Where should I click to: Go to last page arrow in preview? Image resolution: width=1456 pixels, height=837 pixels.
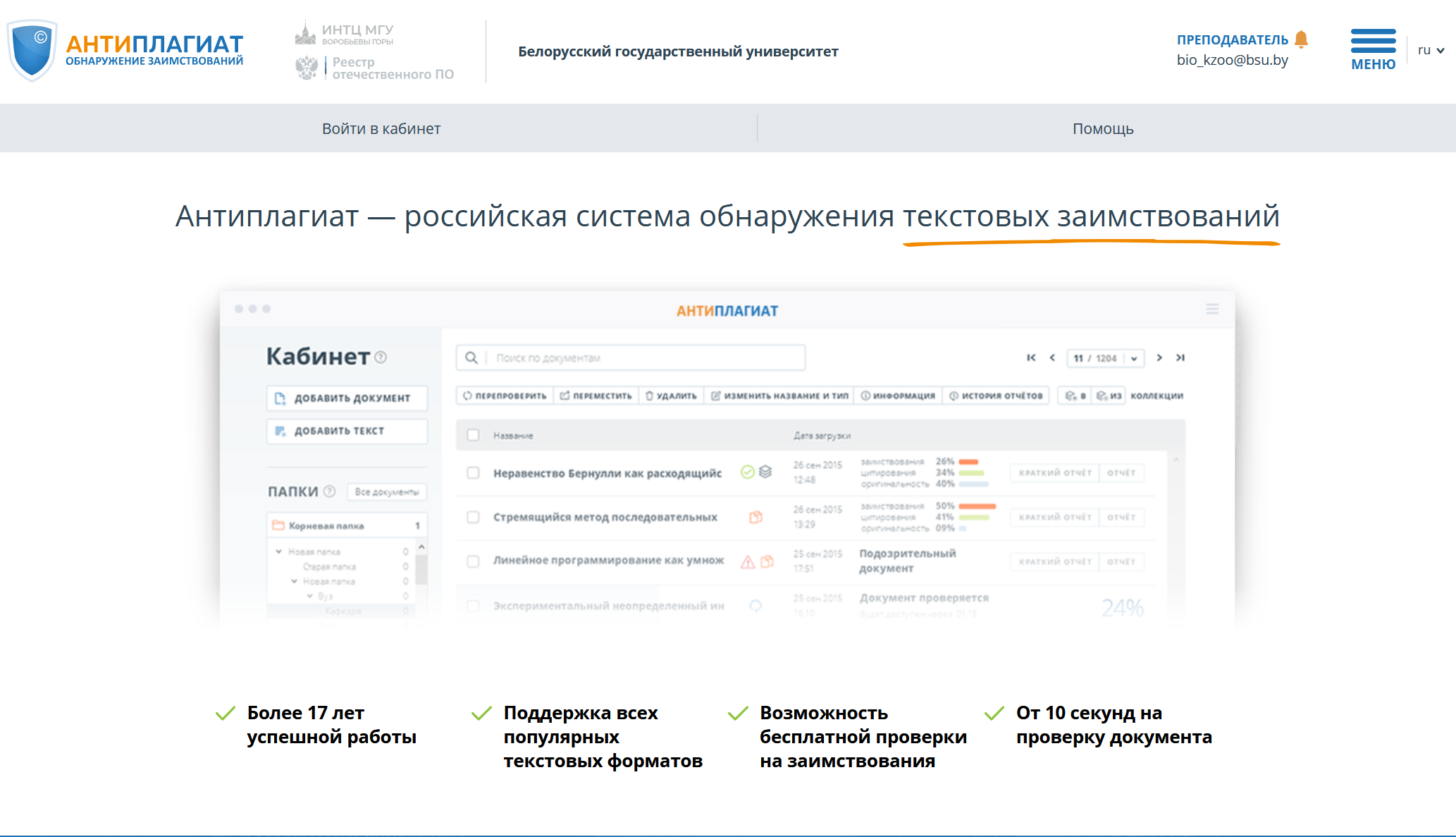(1180, 358)
